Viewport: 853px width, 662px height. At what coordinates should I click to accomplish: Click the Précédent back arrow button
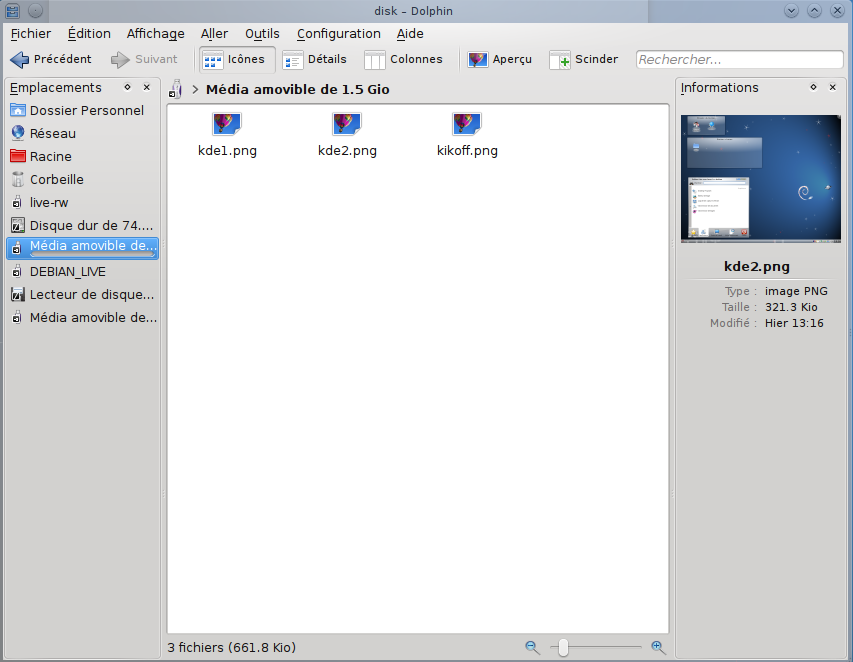click(50, 60)
